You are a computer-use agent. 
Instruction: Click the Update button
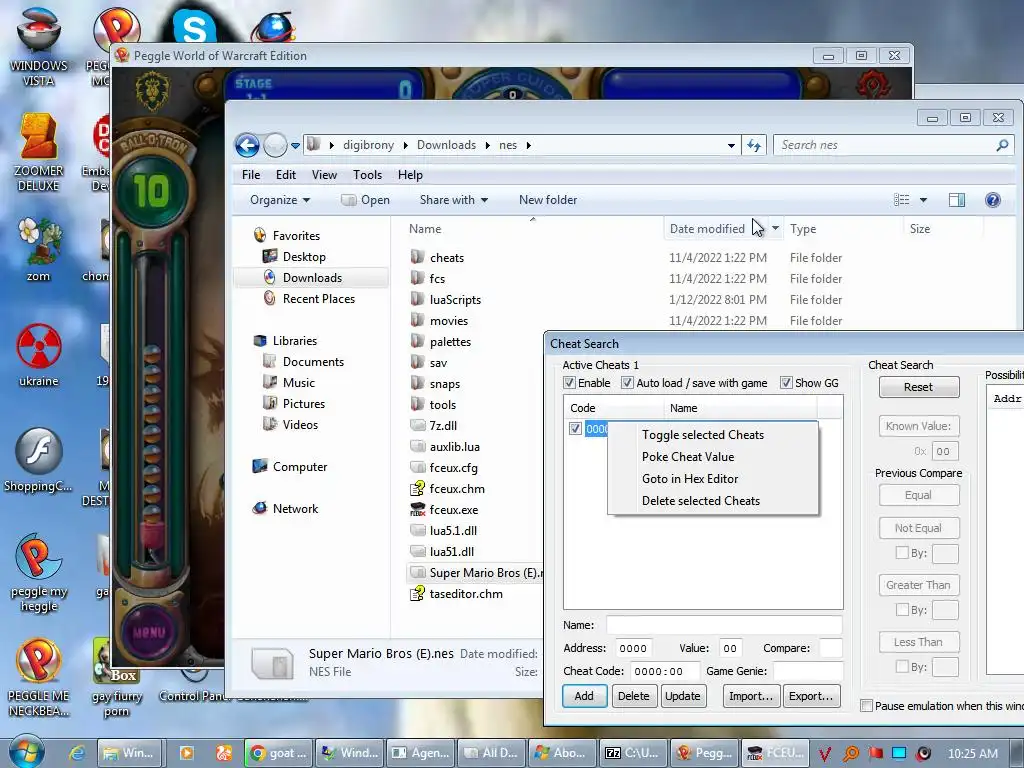(x=682, y=696)
